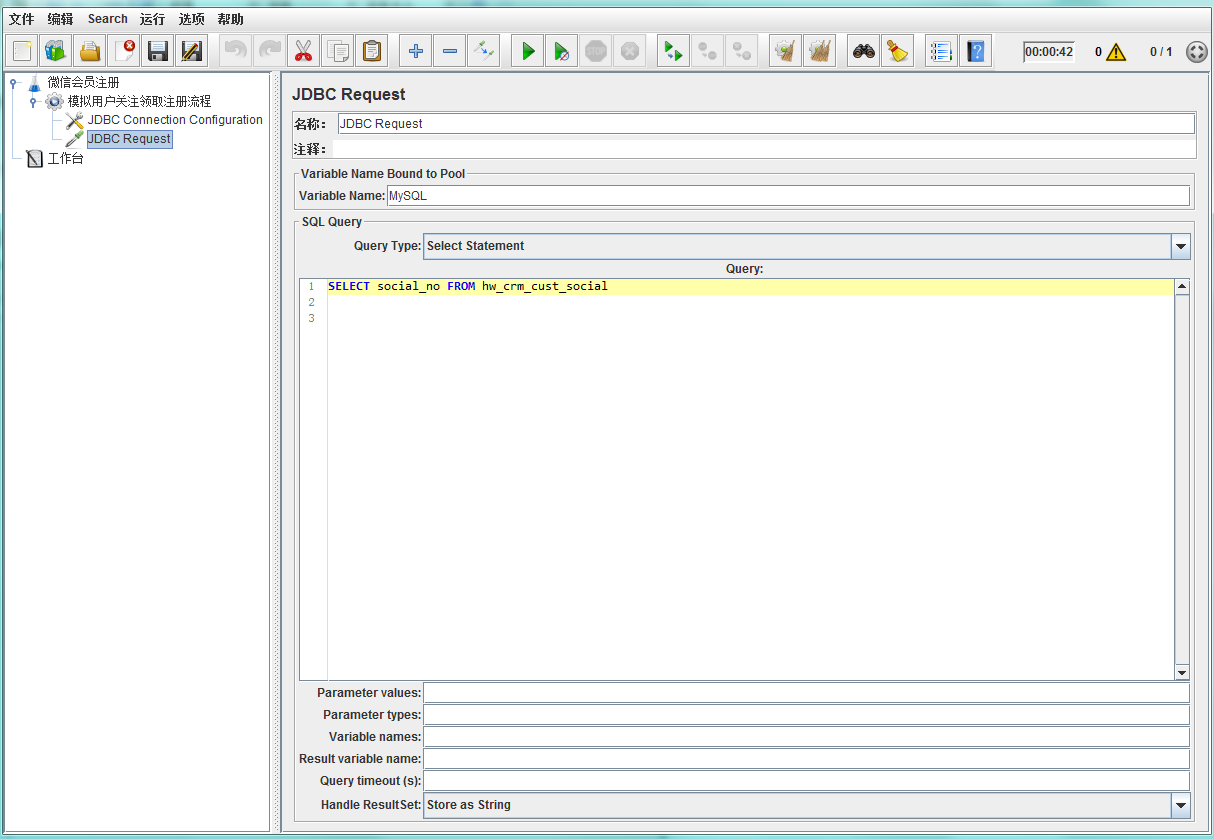Click the Result variable name field

[x=807, y=759]
